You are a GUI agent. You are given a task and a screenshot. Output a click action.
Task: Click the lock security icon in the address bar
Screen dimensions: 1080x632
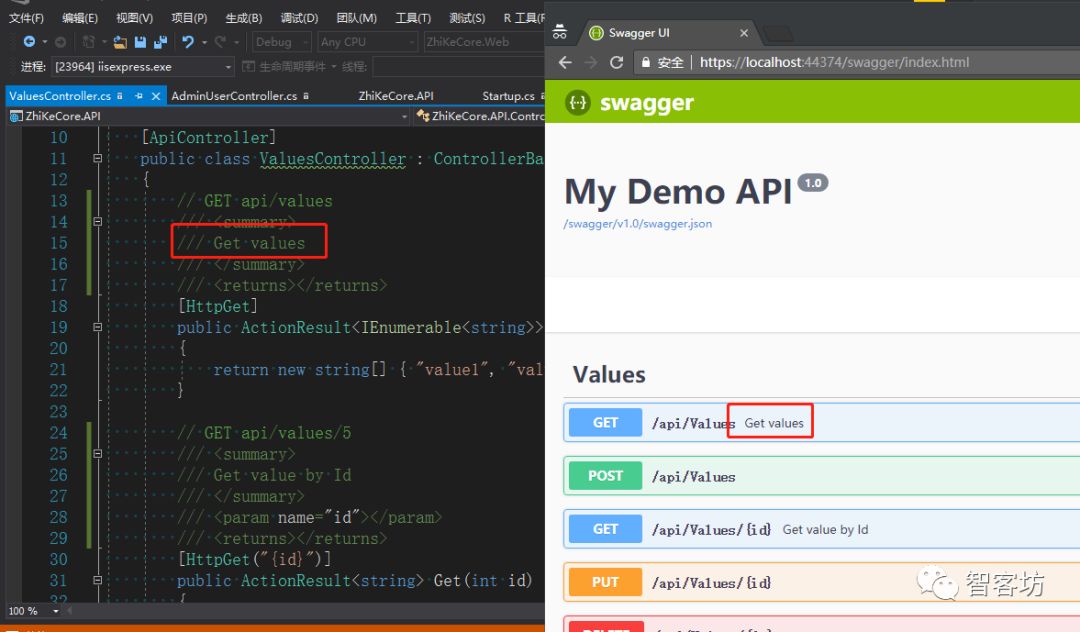pyautogui.click(x=645, y=63)
